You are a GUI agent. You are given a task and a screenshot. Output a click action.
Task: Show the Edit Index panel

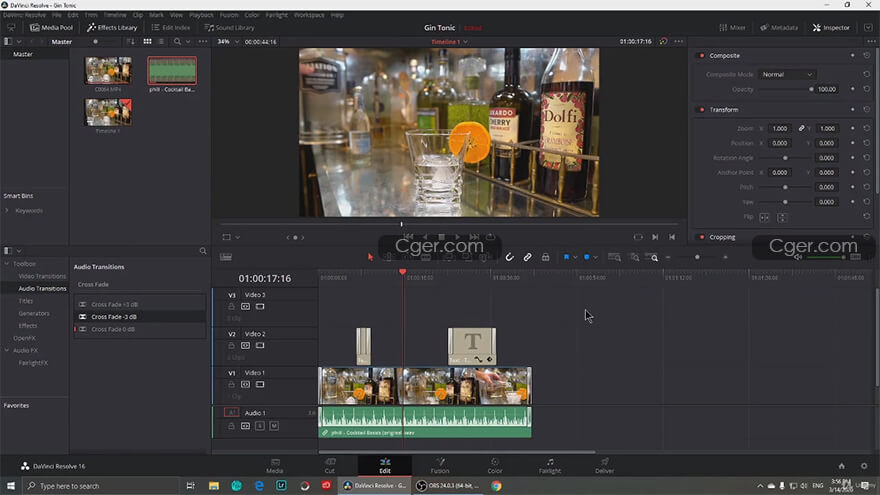tap(171, 28)
